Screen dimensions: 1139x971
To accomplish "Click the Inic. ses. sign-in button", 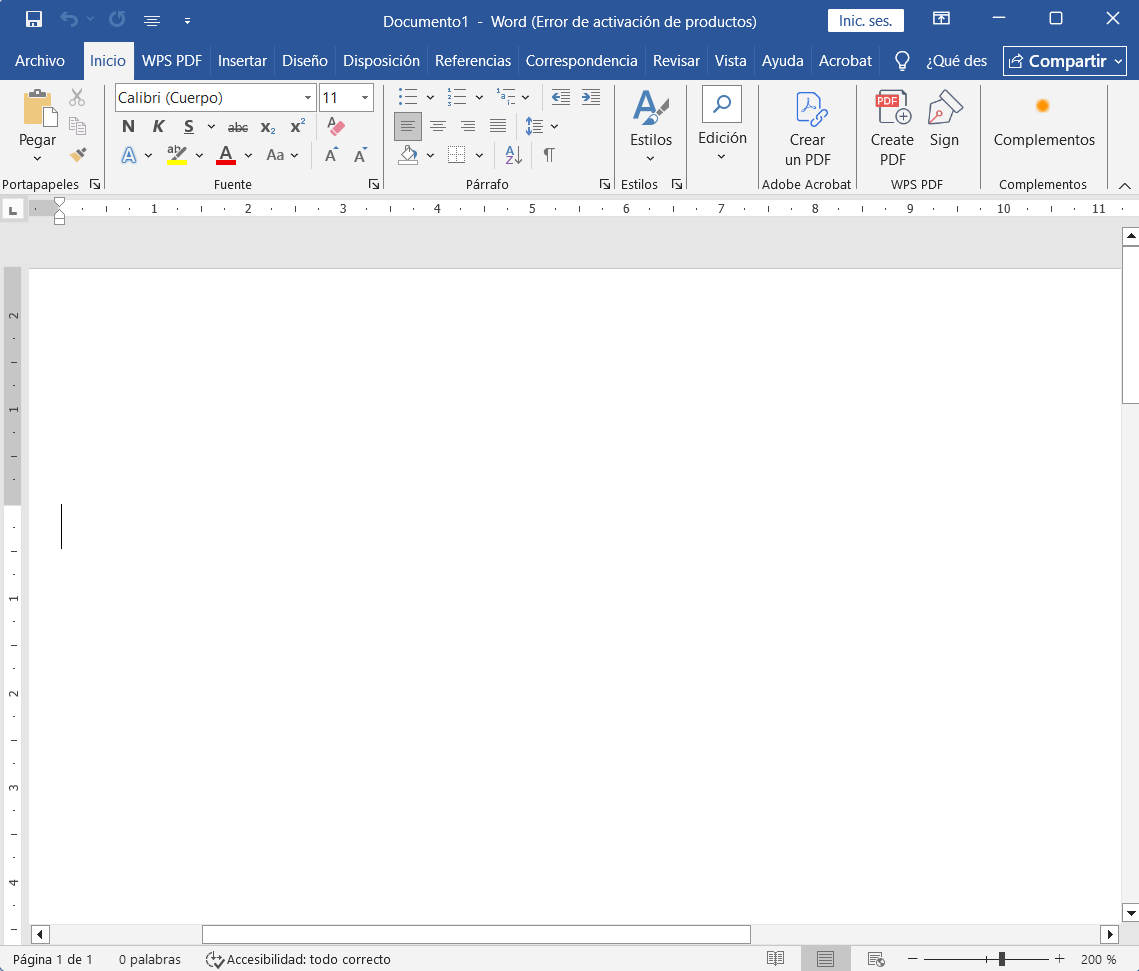I will coord(865,20).
